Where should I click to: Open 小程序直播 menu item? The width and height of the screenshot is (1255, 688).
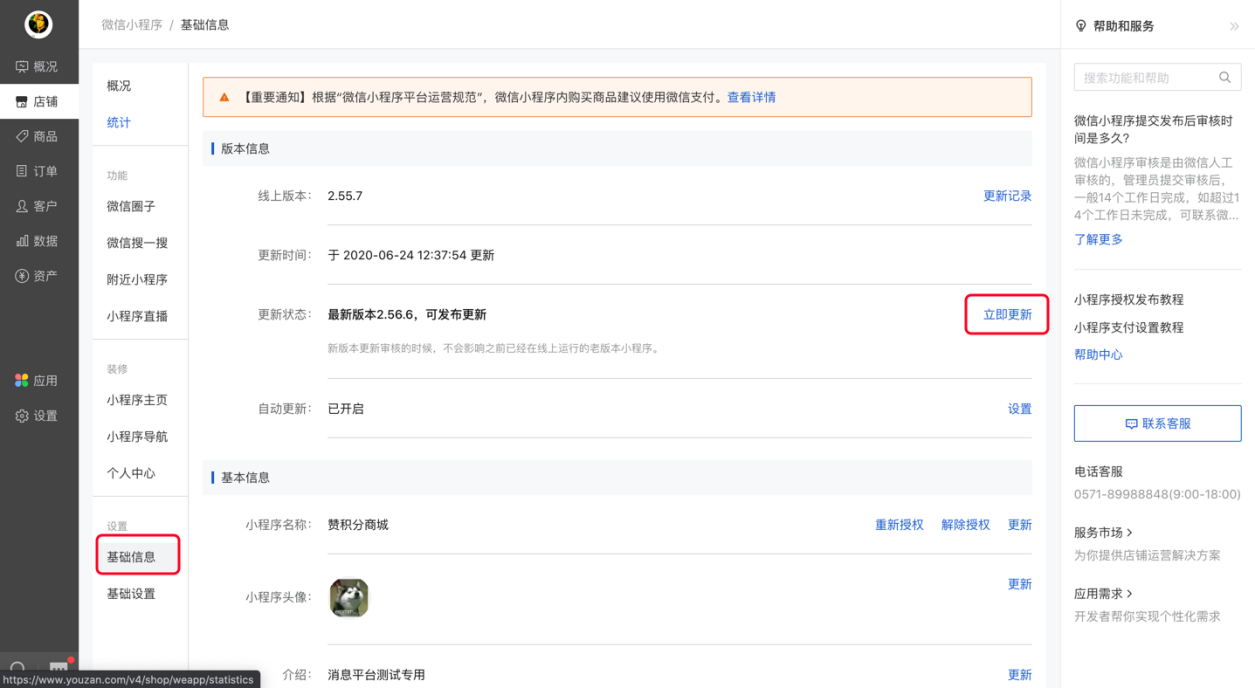click(x=137, y=317)
